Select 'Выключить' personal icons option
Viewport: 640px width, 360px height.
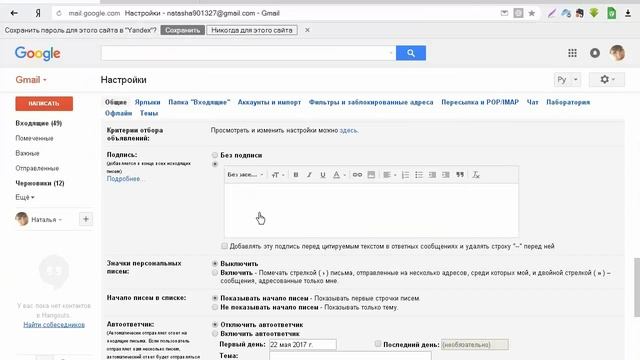point(215,264)
